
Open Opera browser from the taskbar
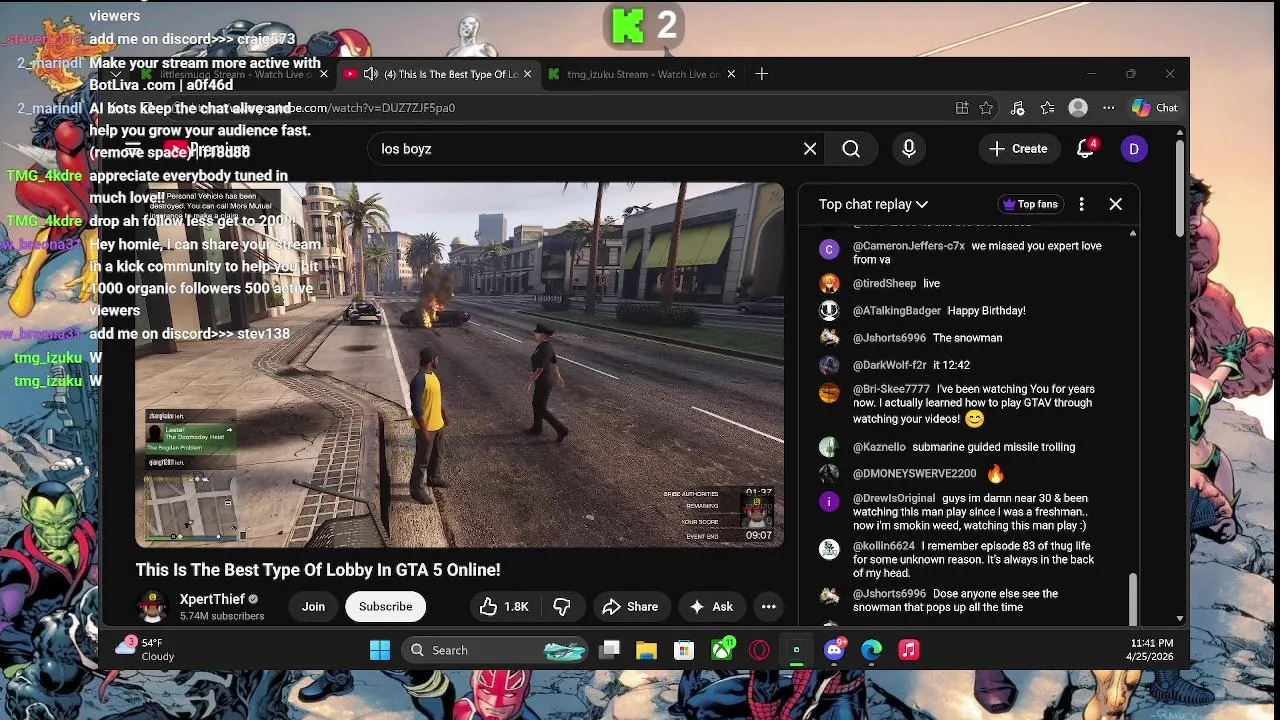pos(759,651)
